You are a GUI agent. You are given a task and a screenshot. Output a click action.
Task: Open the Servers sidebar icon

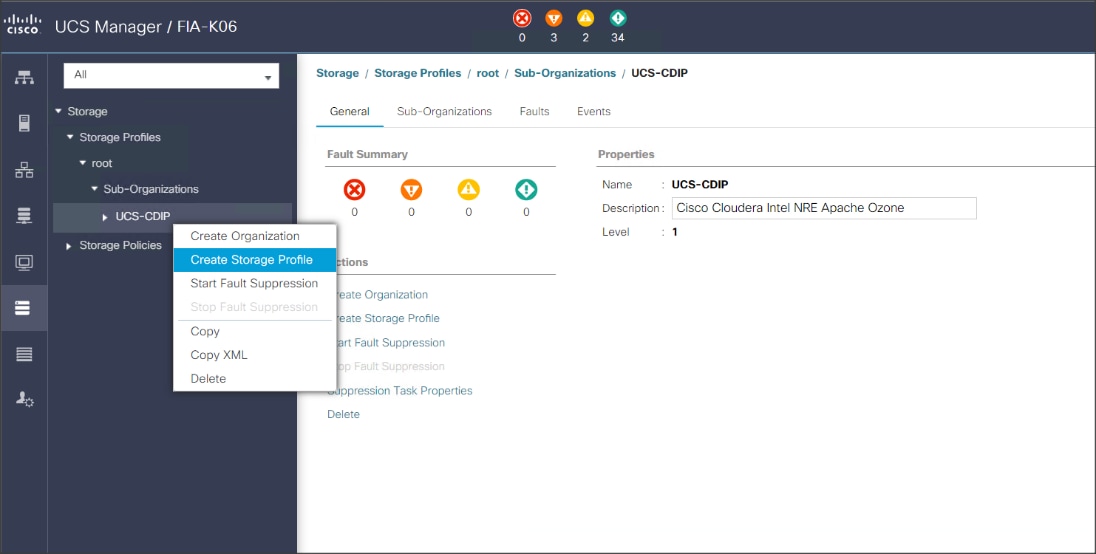[x=24, y=124]
